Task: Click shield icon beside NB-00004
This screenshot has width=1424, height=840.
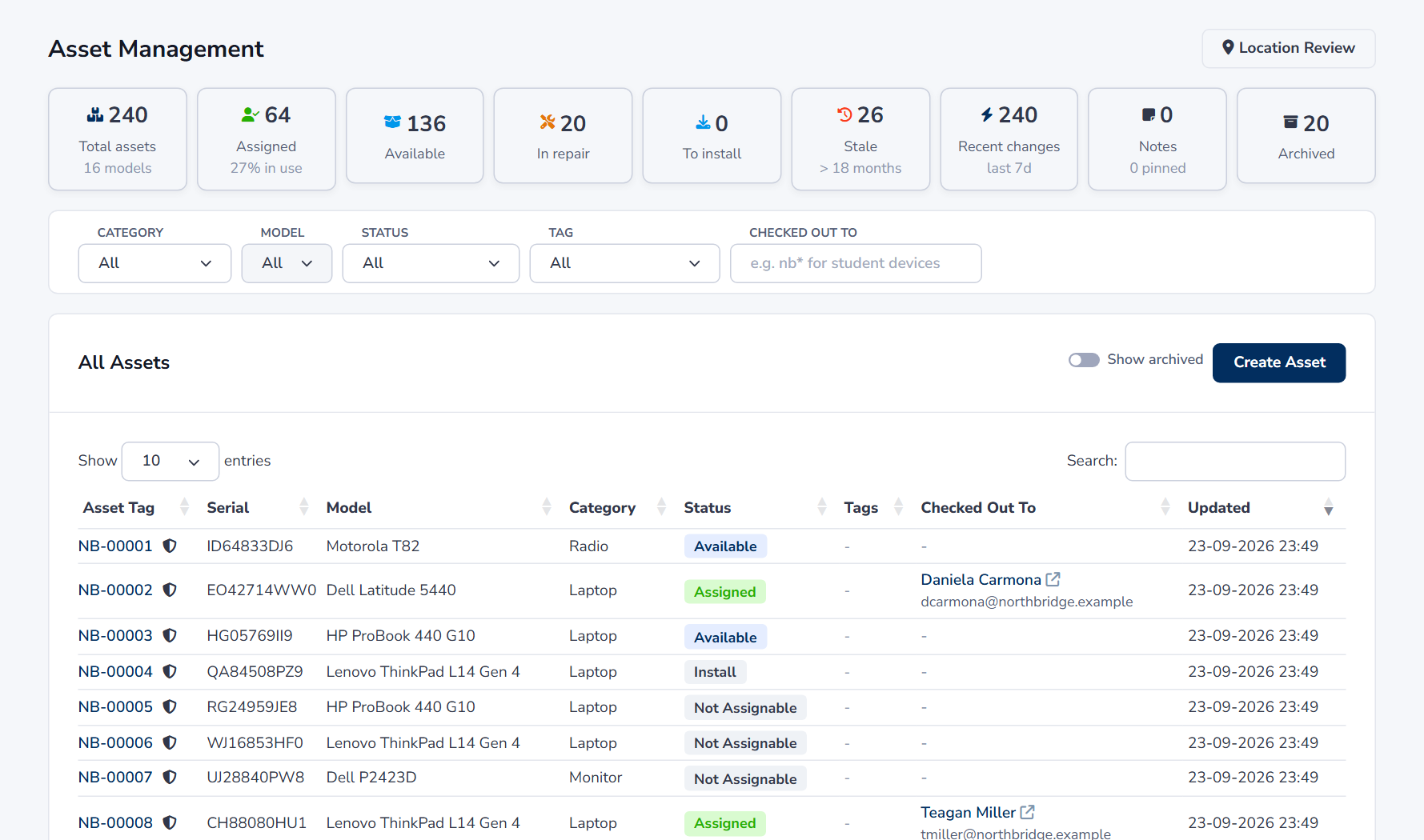Action: 170,671
